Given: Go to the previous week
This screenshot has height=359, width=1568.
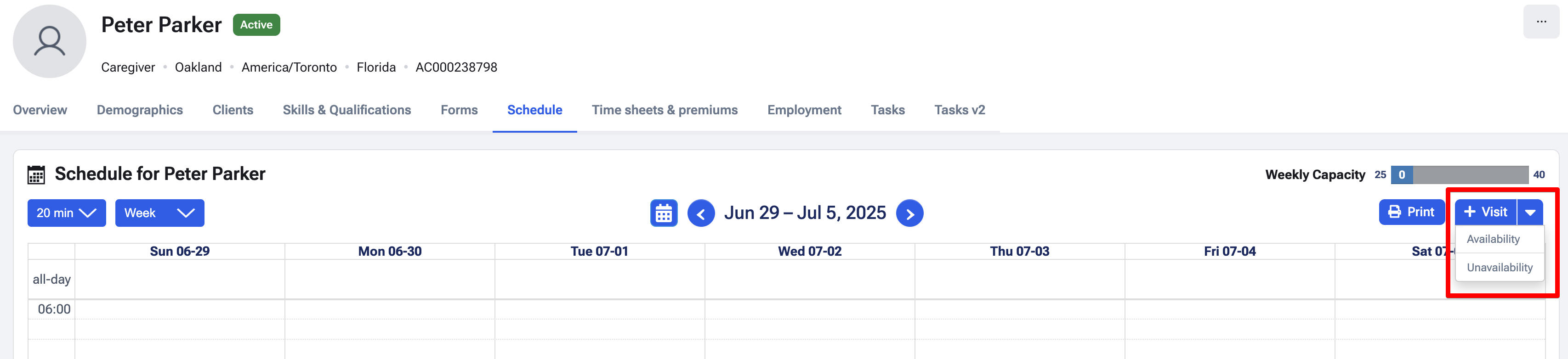Looking at the screenshot, I should coord(701,213).
